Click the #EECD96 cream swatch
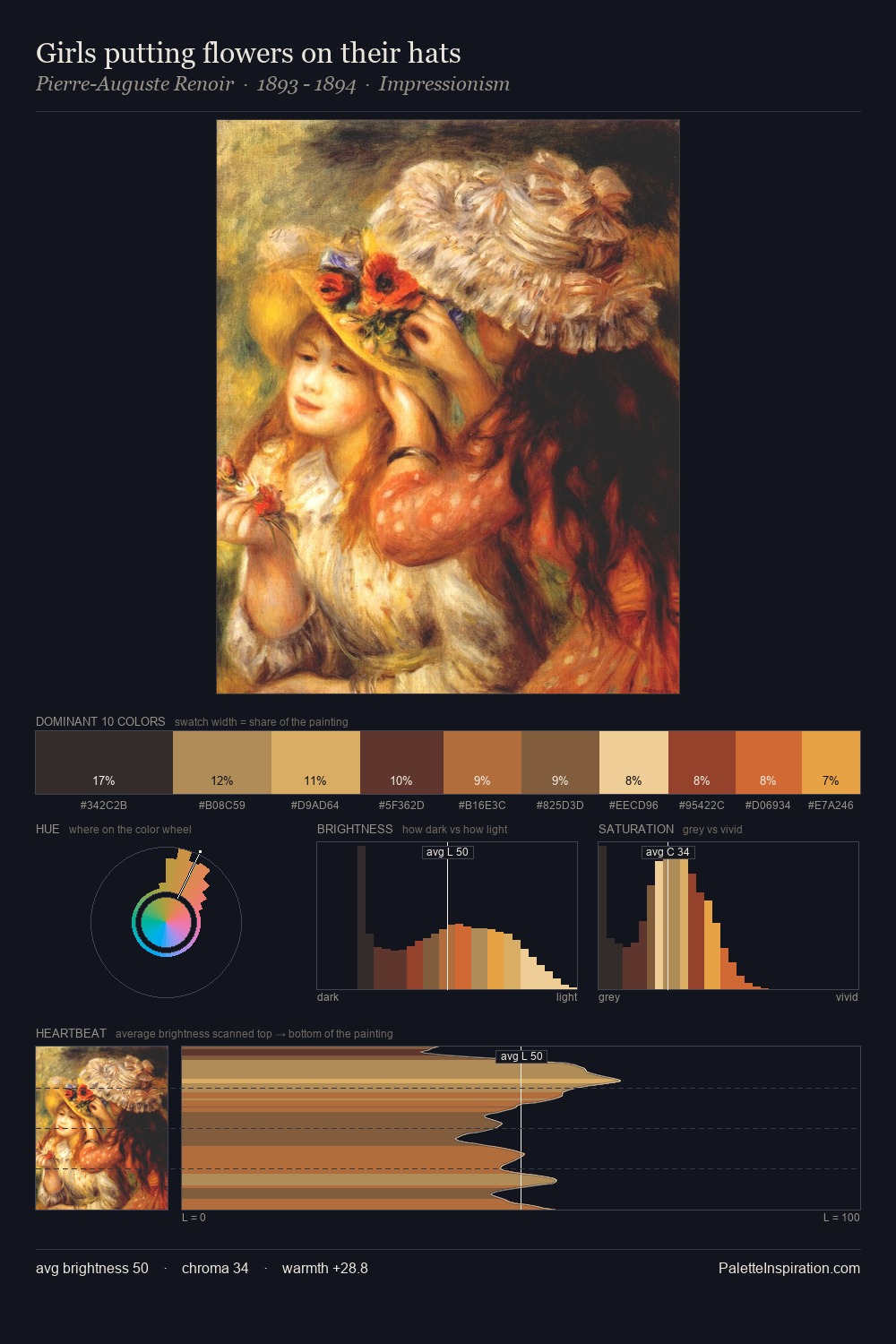Image resolution: width=896 pixels, height=1344 pixels. (633, 762)
